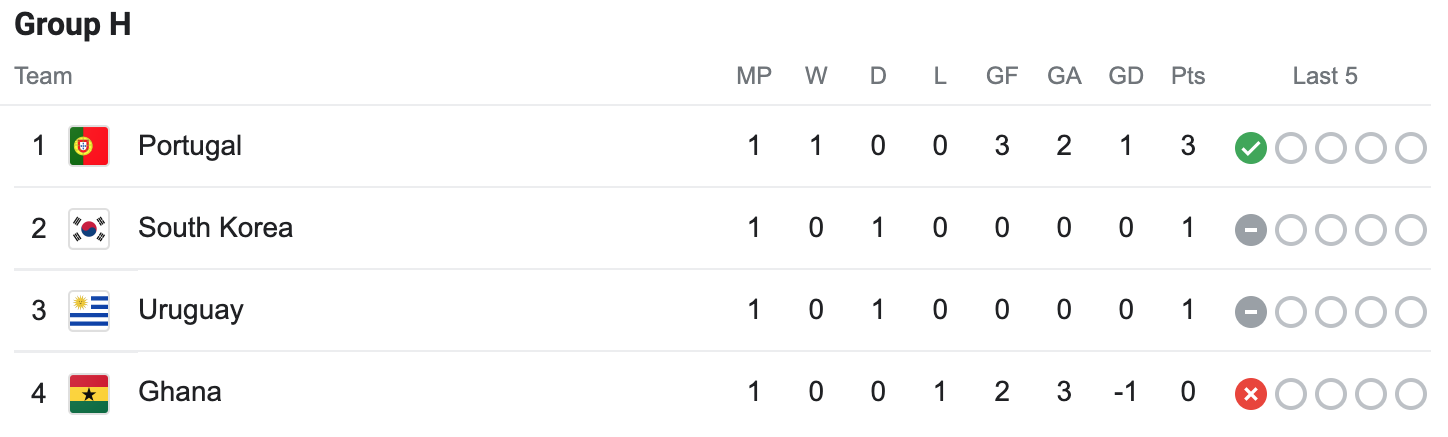Screen dimensions: 1448x437
Task: Click Ghana's second form circle
Action: click(x=1291, y=394)
